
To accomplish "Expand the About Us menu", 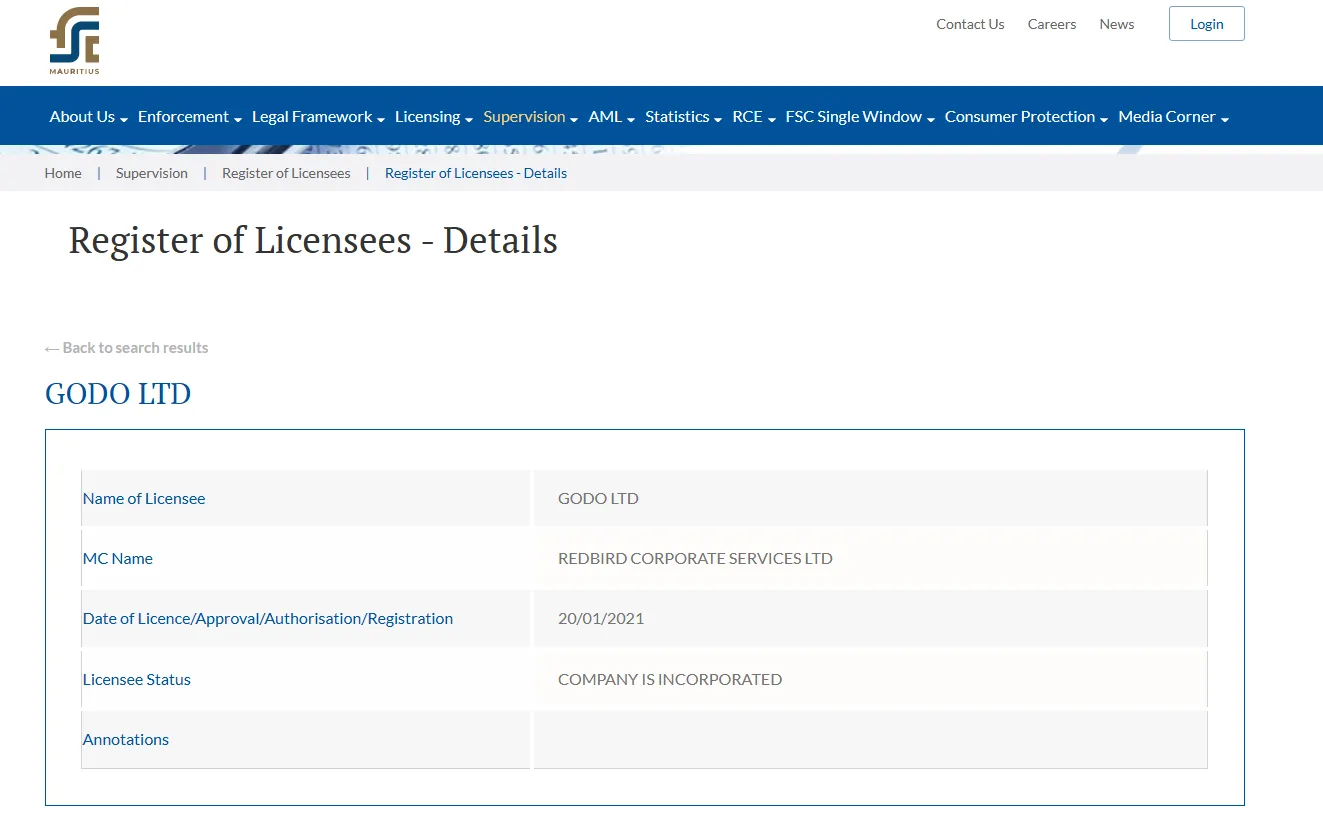I will click(89, 117).
